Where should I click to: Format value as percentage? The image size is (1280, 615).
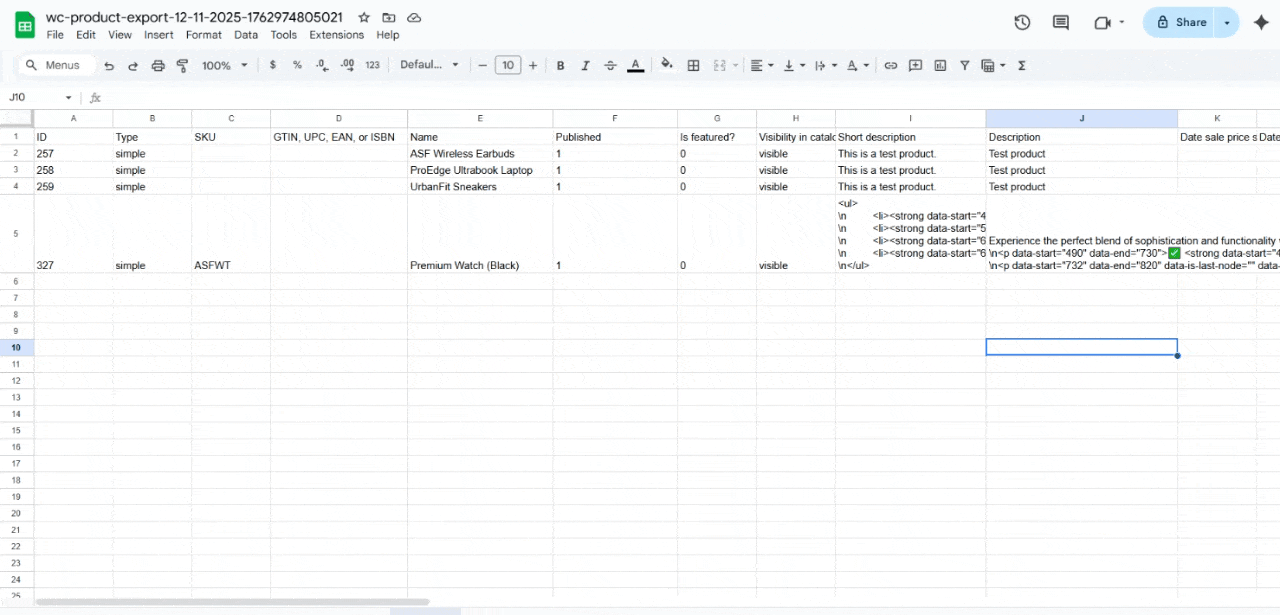pyautogui.click(x=296, y=65)
